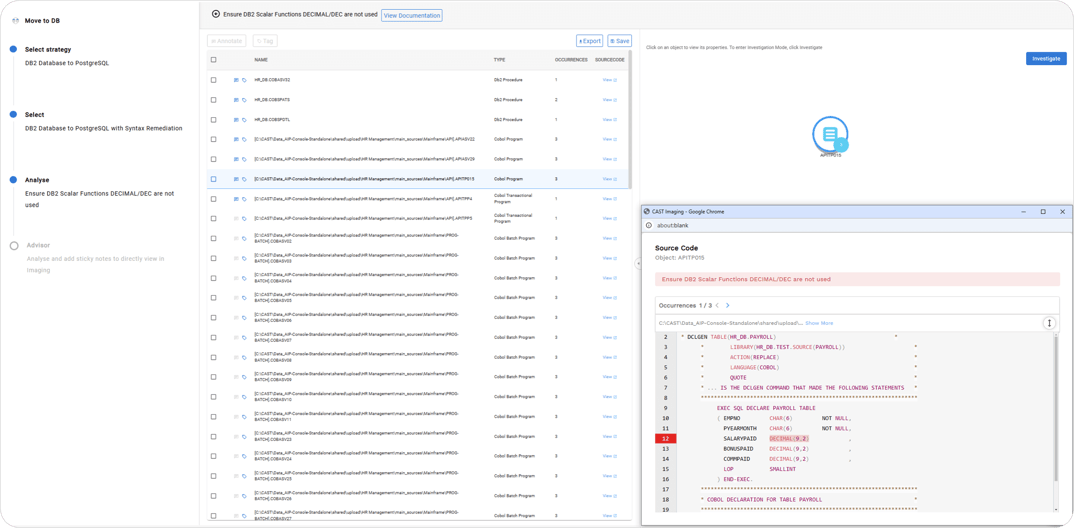The height and width of the screenshot is (528, 1074).
Task: Click the annotate icon for HR_DB.COBSPDTL row
Action: [236, 120]
